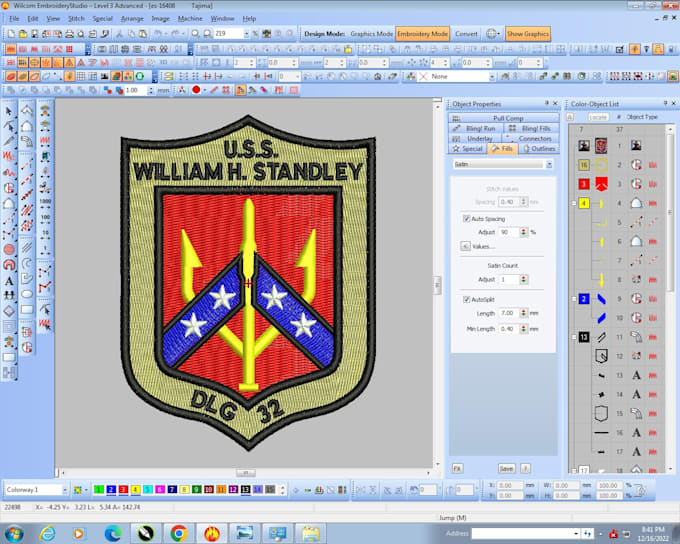Click the spacing unit field showing 1.00

click(x=136, y=90)
